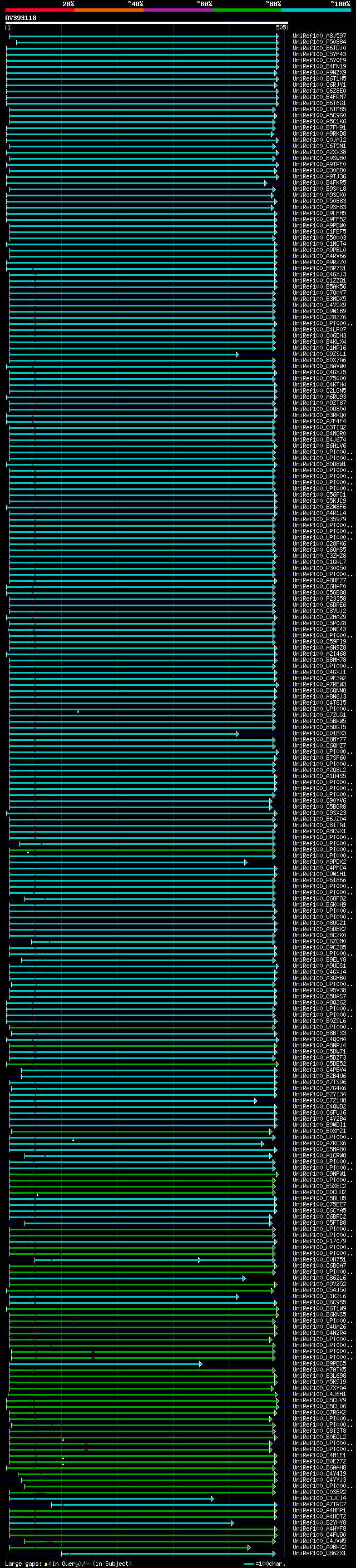
Task: Select hit label UniRef100_B4J674
Action: click(319, 439)
